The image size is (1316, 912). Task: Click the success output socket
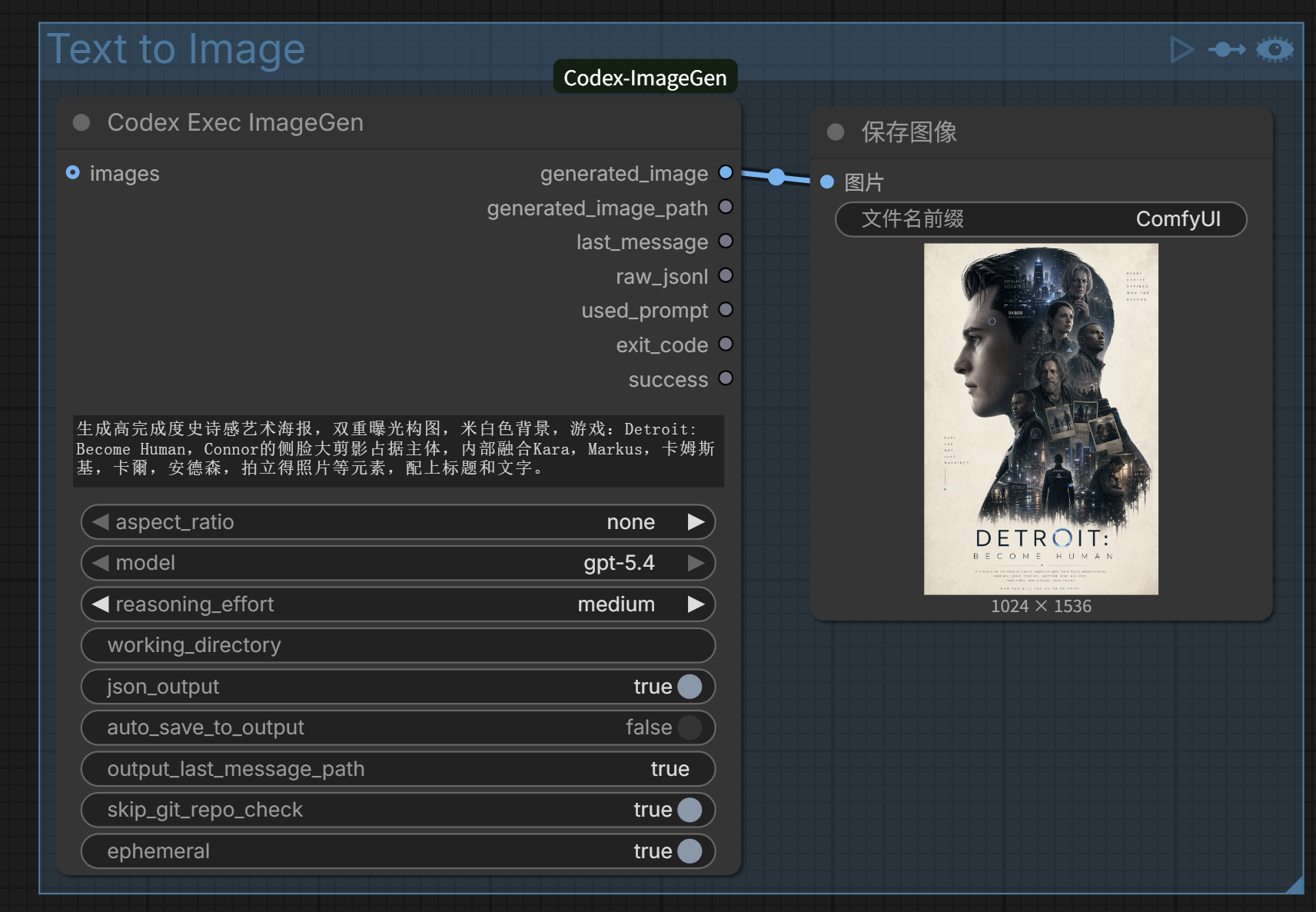726,378
